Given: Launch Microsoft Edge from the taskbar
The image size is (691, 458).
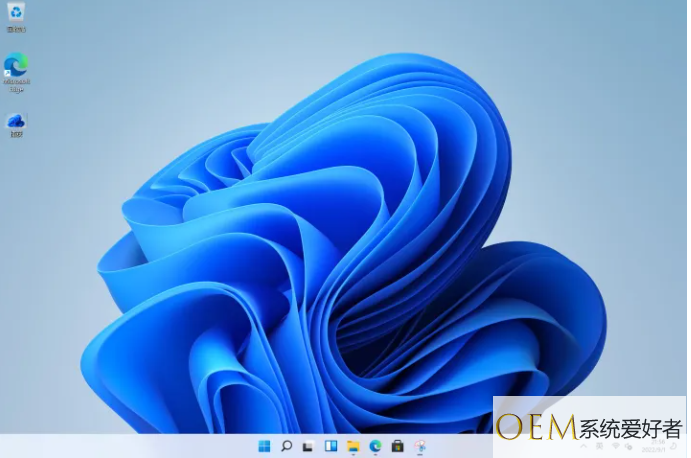Looking at the screenshot, I should tap(375, 446).
